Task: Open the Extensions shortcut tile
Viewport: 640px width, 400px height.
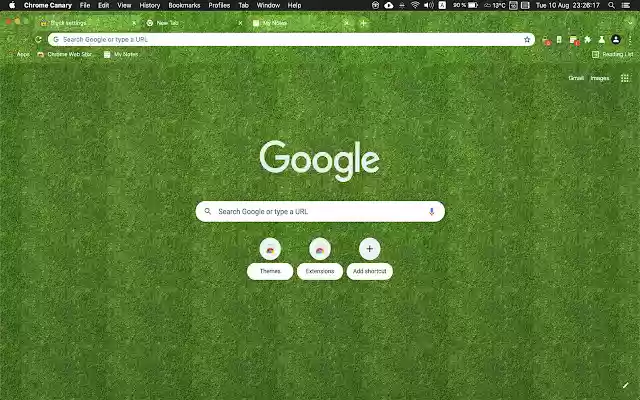Action: (x=320, y=259)
